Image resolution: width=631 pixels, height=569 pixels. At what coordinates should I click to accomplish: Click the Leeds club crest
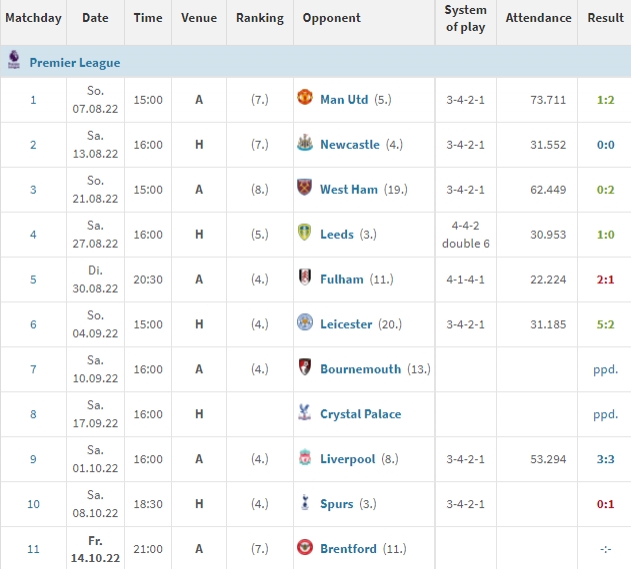(305, 232)
